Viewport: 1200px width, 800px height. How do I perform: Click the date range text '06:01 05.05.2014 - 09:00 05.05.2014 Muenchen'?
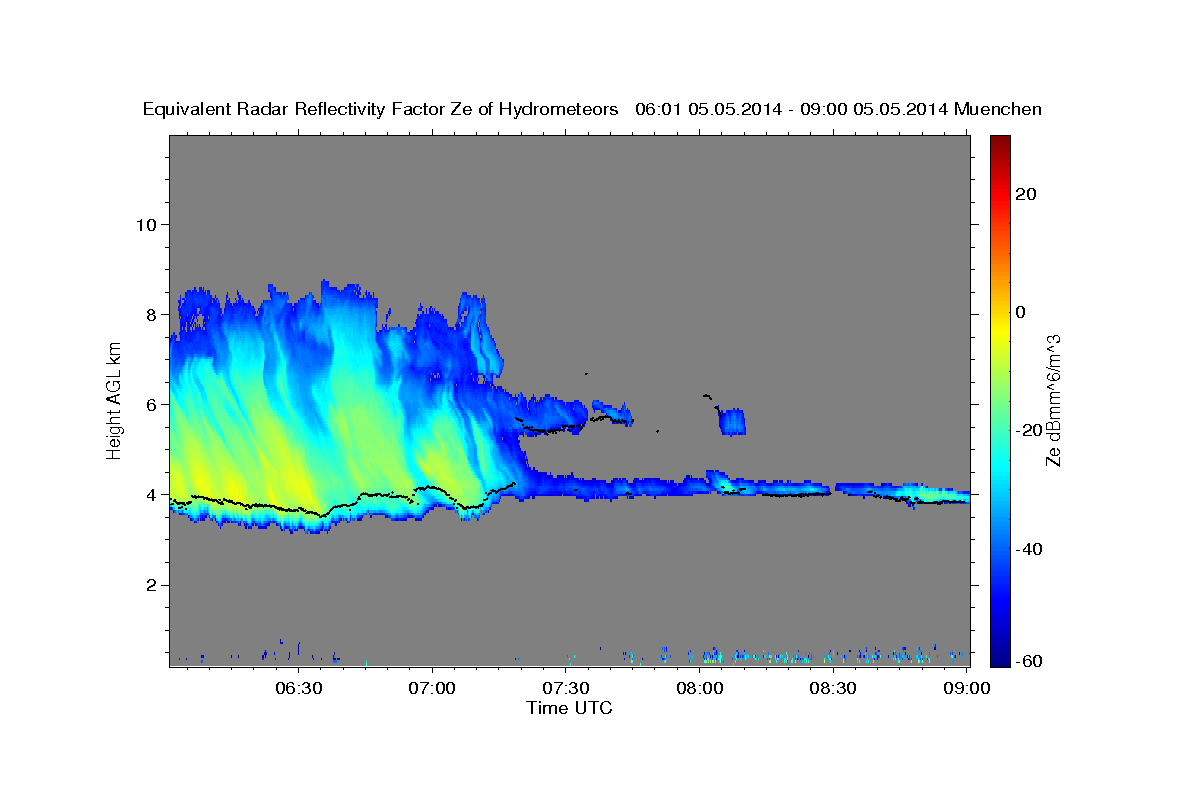pyautogui.click(x=838, y=109)
